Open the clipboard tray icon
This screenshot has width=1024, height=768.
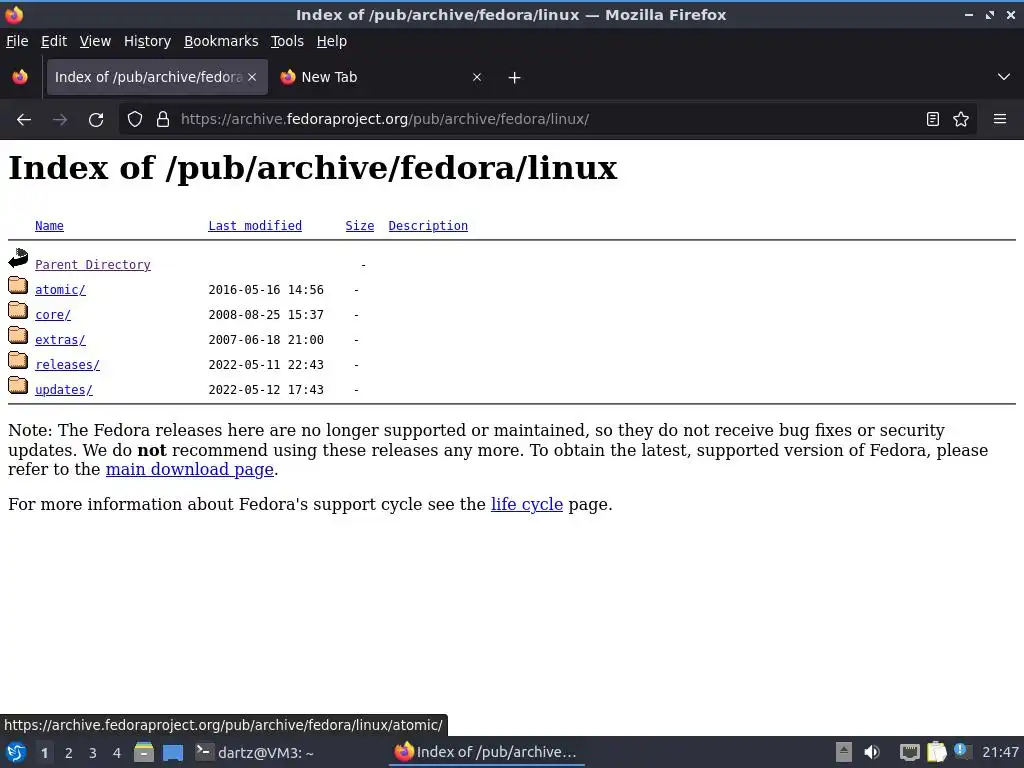pyautogui.click(x=936, y=752)
